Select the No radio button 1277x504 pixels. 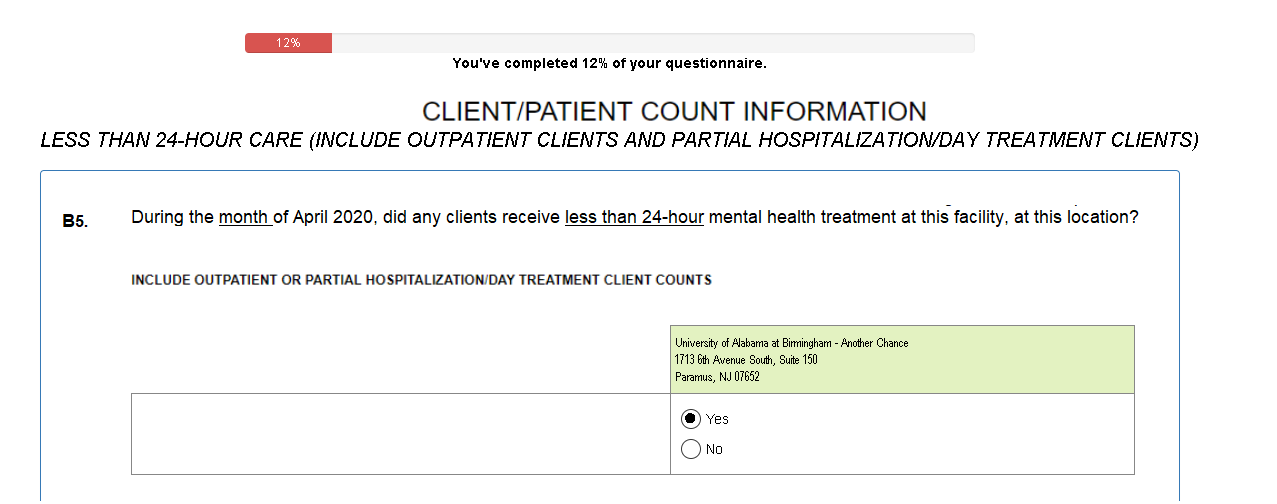tap(690, 449)
